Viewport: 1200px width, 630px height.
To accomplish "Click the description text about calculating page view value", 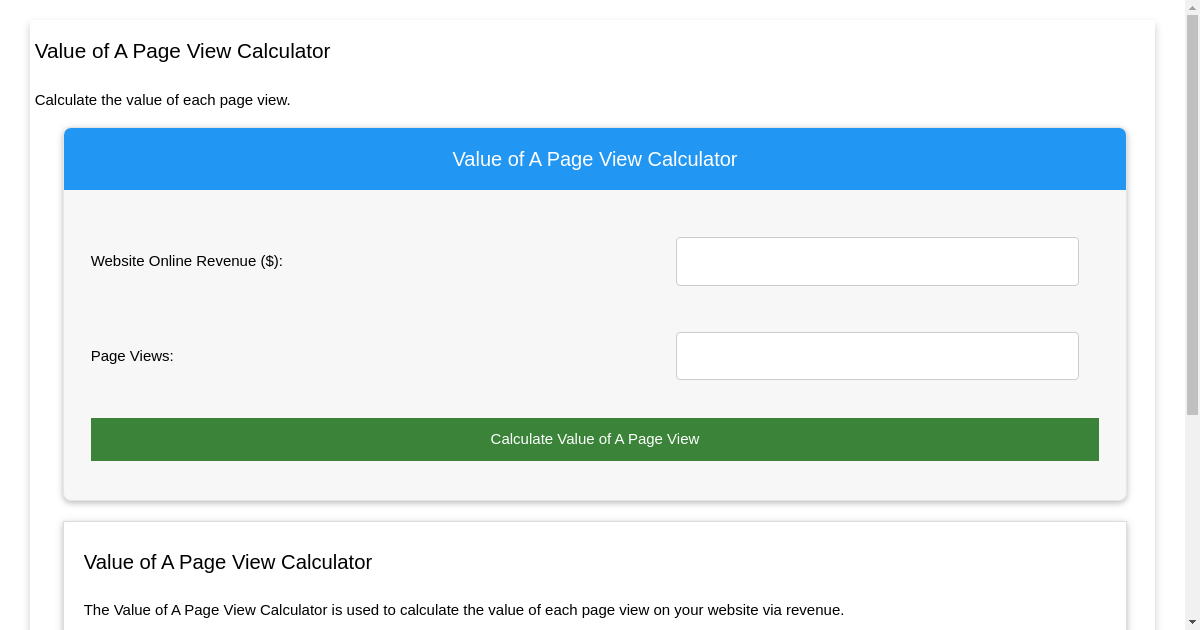I will tap(163, 100).
